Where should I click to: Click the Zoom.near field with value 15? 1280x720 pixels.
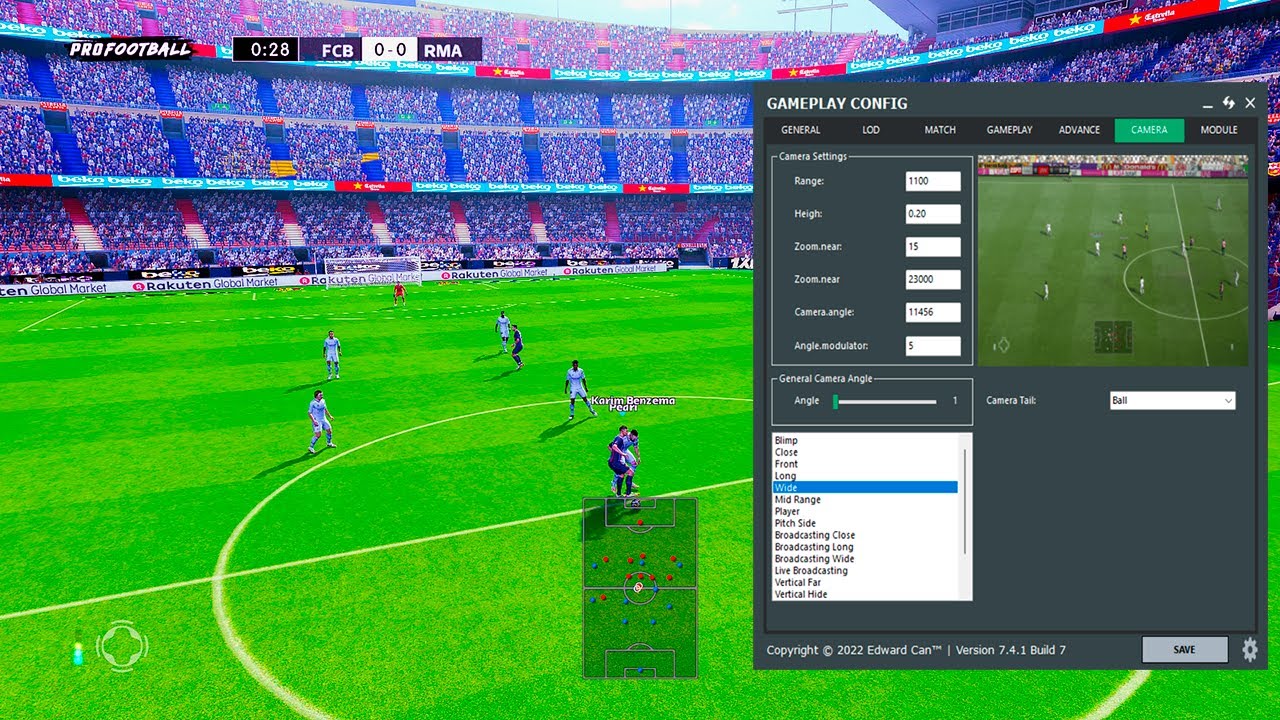pos(933,247)
